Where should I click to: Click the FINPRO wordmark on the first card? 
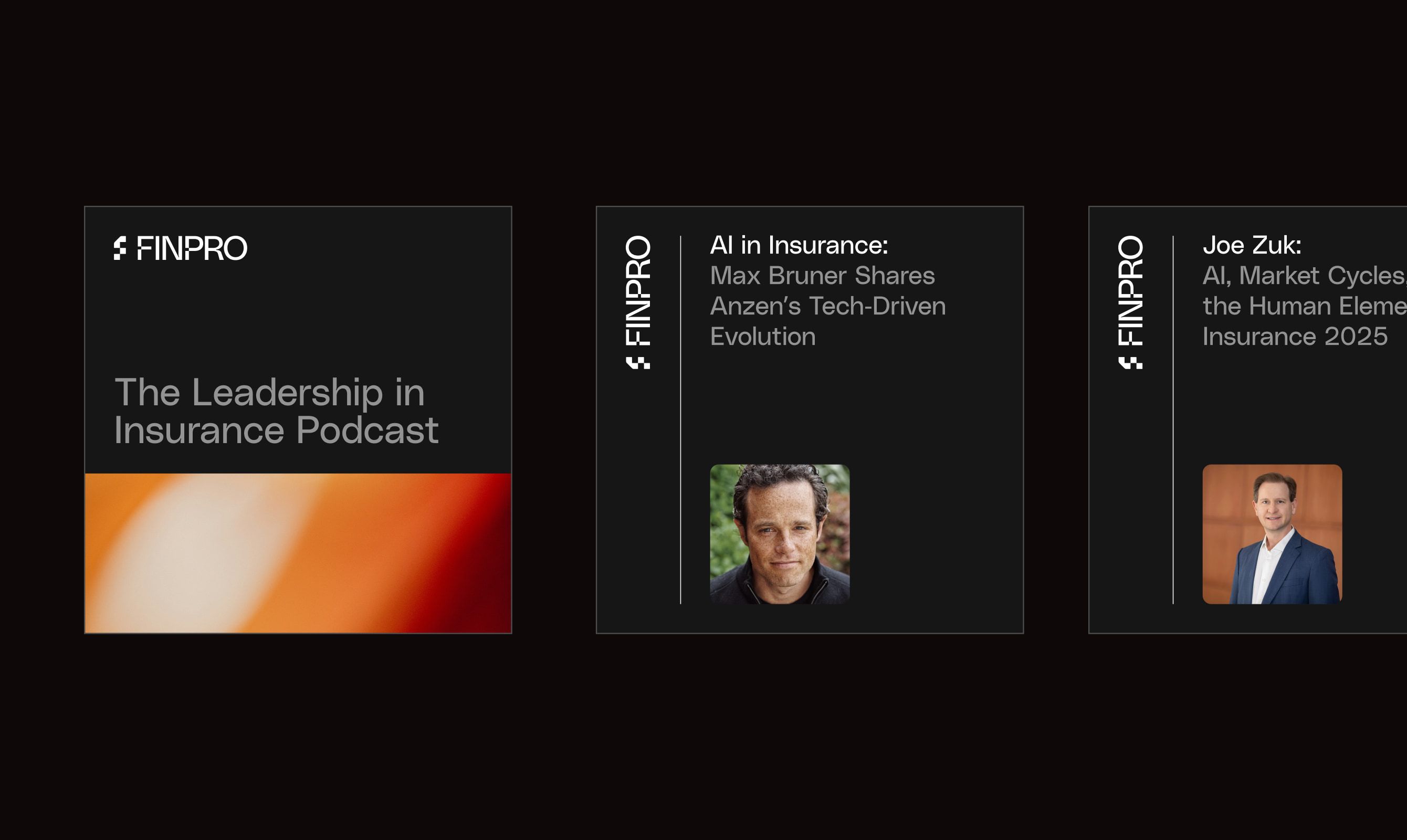pos(193,248)
